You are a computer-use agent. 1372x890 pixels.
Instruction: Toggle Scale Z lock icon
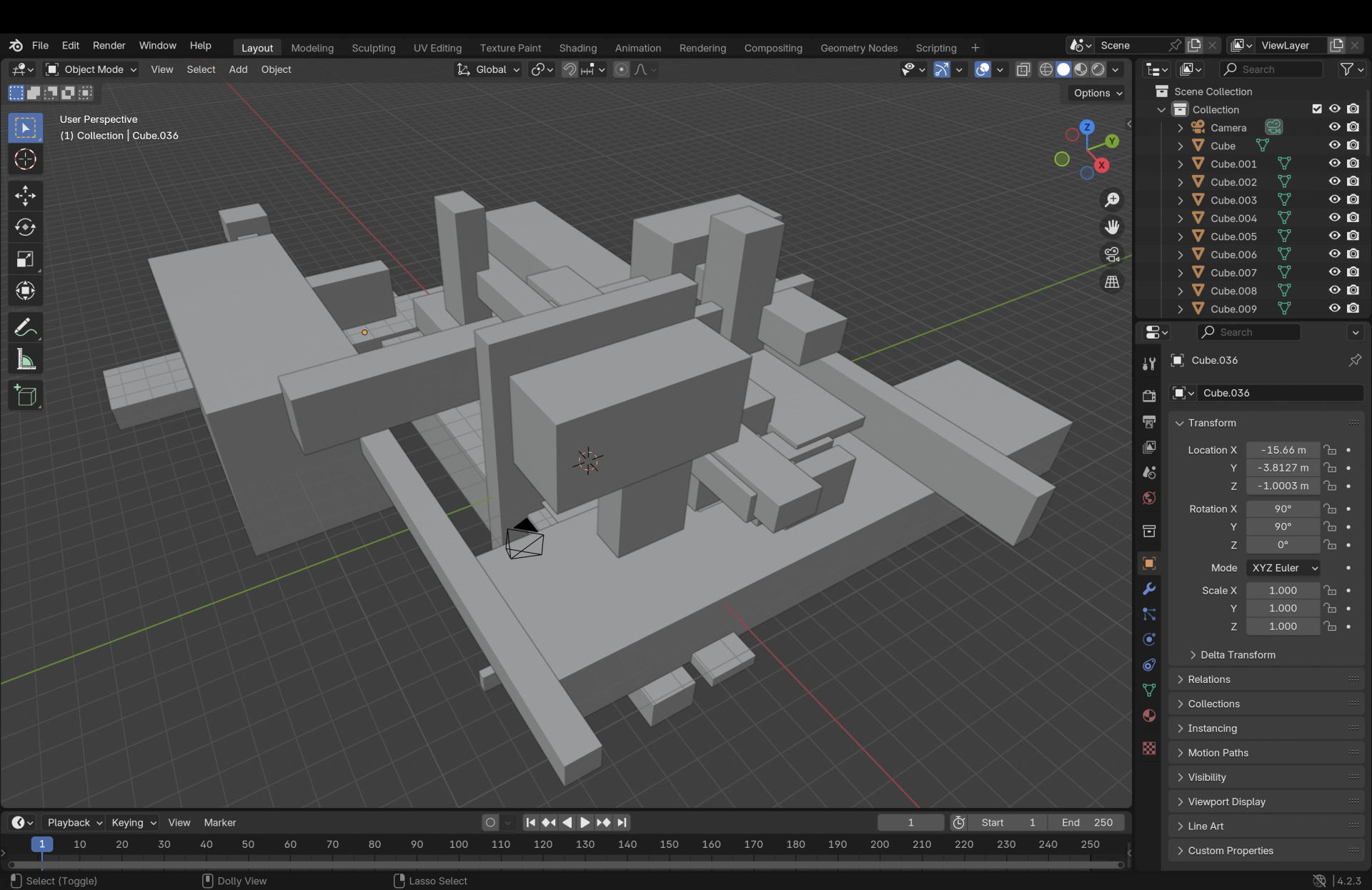pyautogui.click(x=1330, y=626)
